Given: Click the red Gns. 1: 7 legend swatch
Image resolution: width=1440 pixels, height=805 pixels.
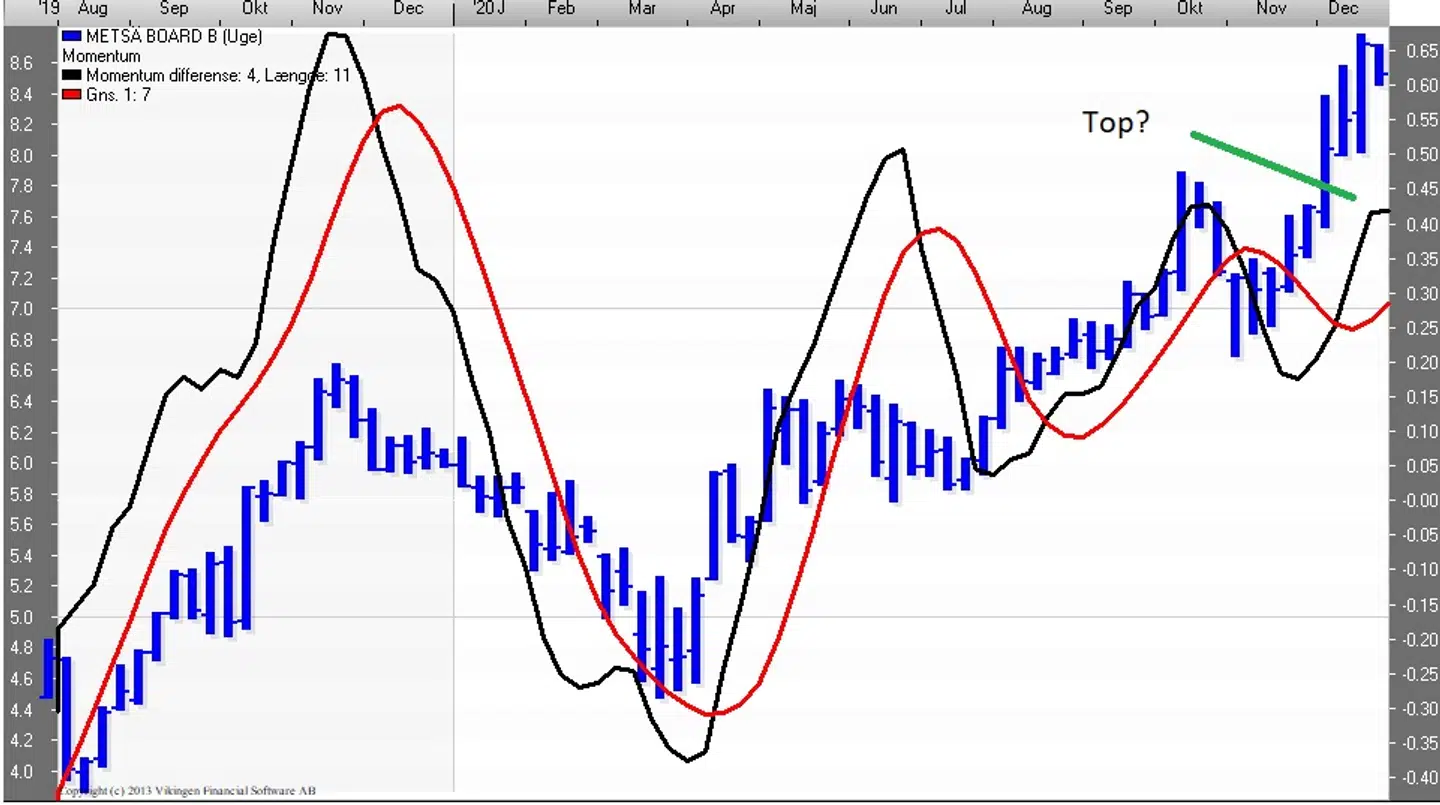Looking at the screenshot, I should [x=72, y=95].
